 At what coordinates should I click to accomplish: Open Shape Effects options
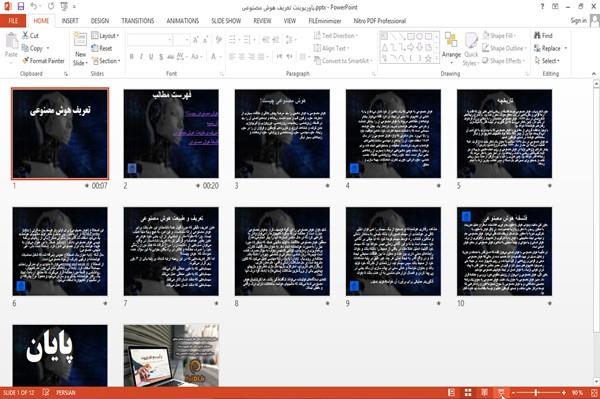503,61
